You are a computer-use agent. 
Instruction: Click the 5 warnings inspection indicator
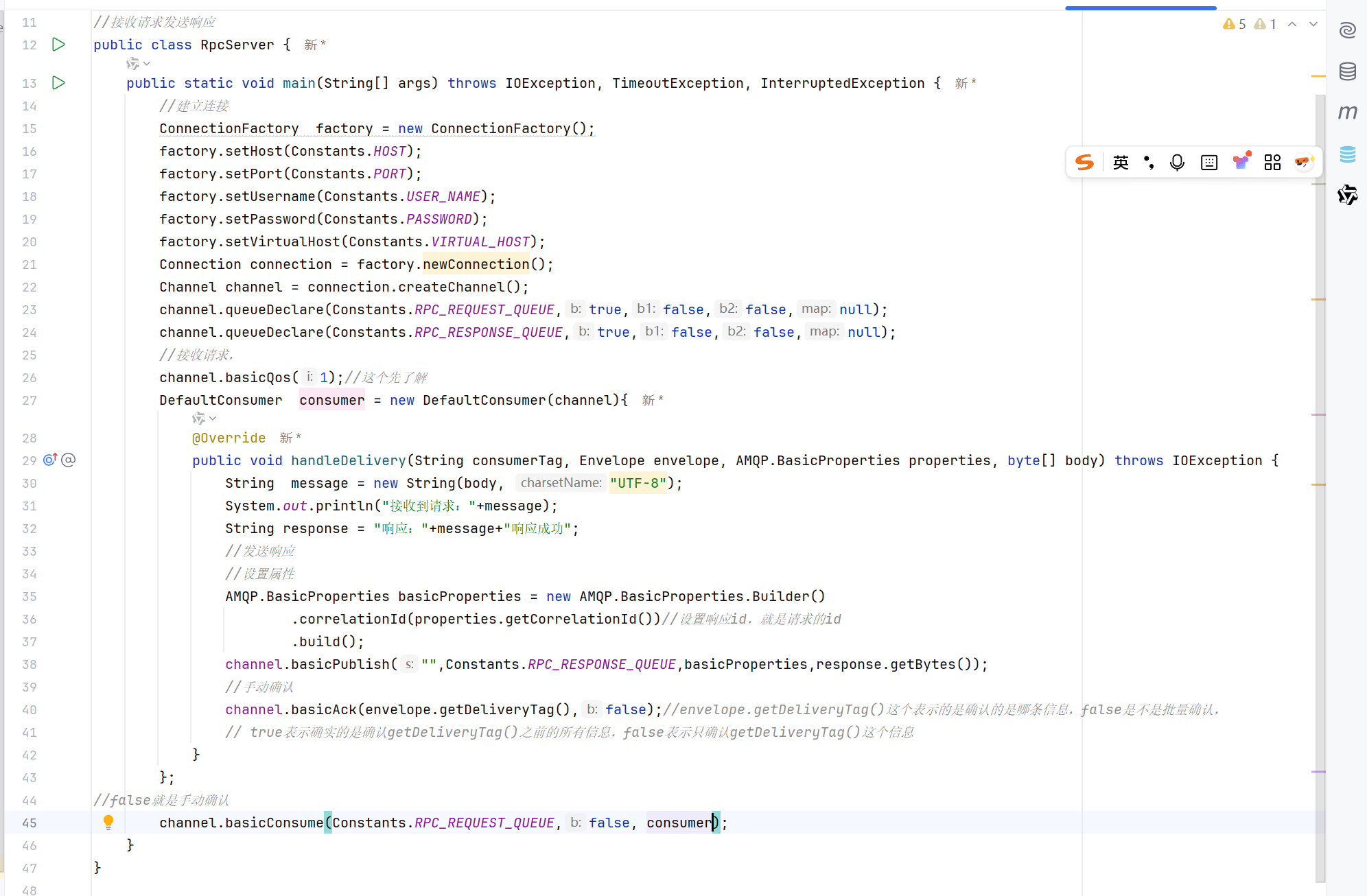coord(1235,24)
